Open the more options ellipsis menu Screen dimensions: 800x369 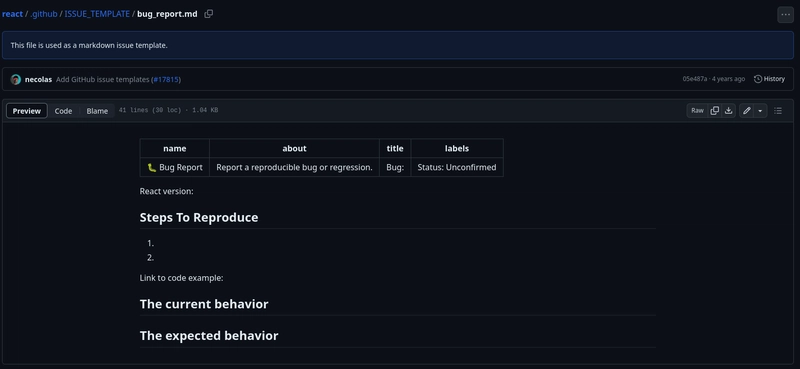785,15
